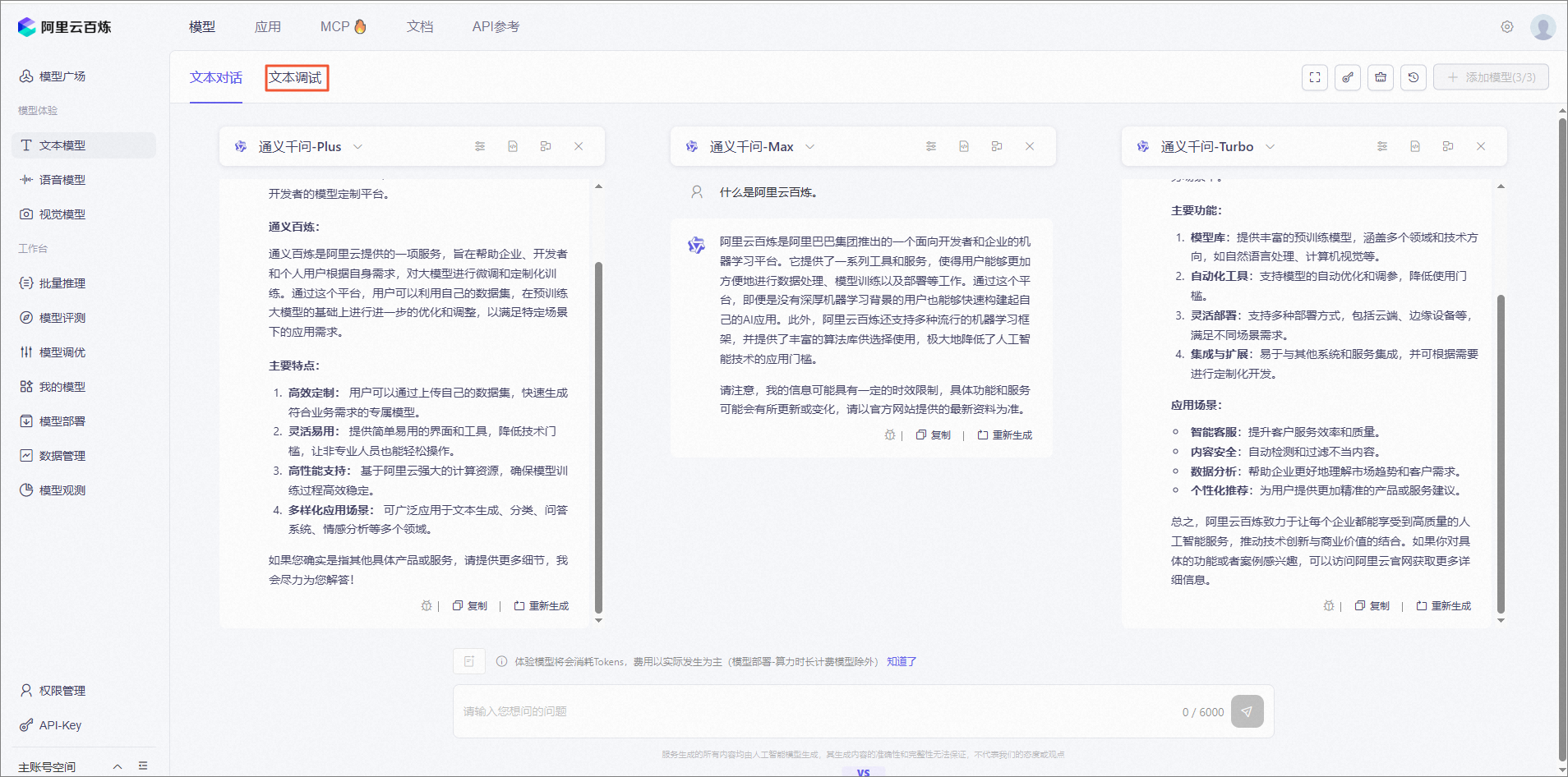Regenerate the 通义千问-Plus response
Image resolution: width=1568 pixels, height=777 pixels.
coord(542,606)
